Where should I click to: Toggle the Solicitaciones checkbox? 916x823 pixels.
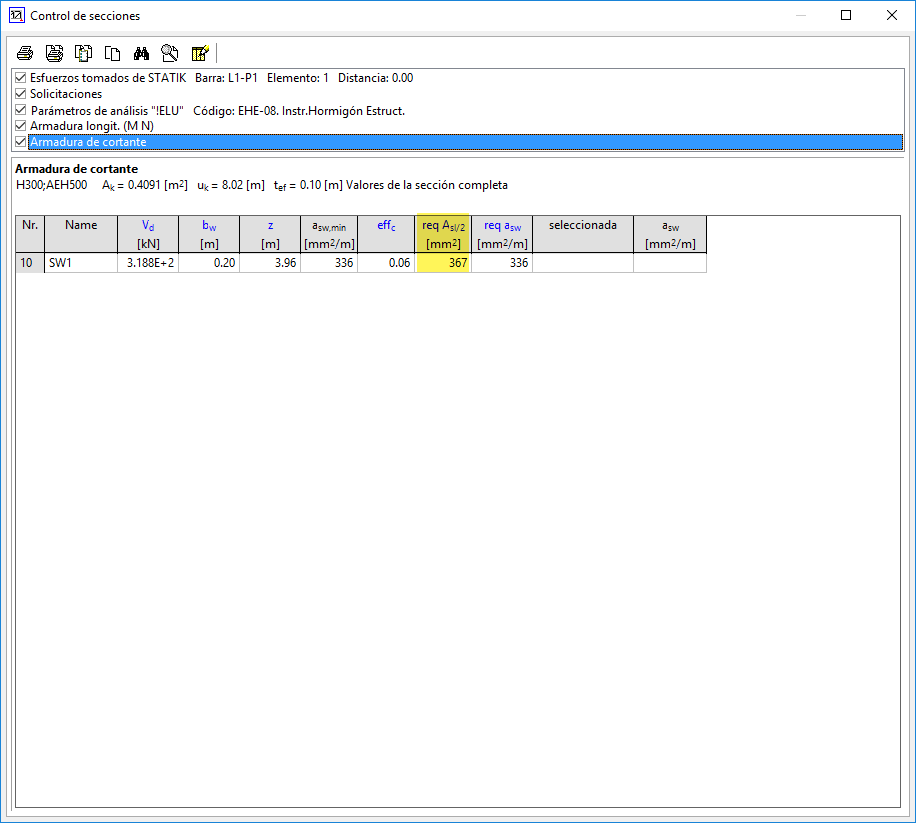tap(21, 94)
